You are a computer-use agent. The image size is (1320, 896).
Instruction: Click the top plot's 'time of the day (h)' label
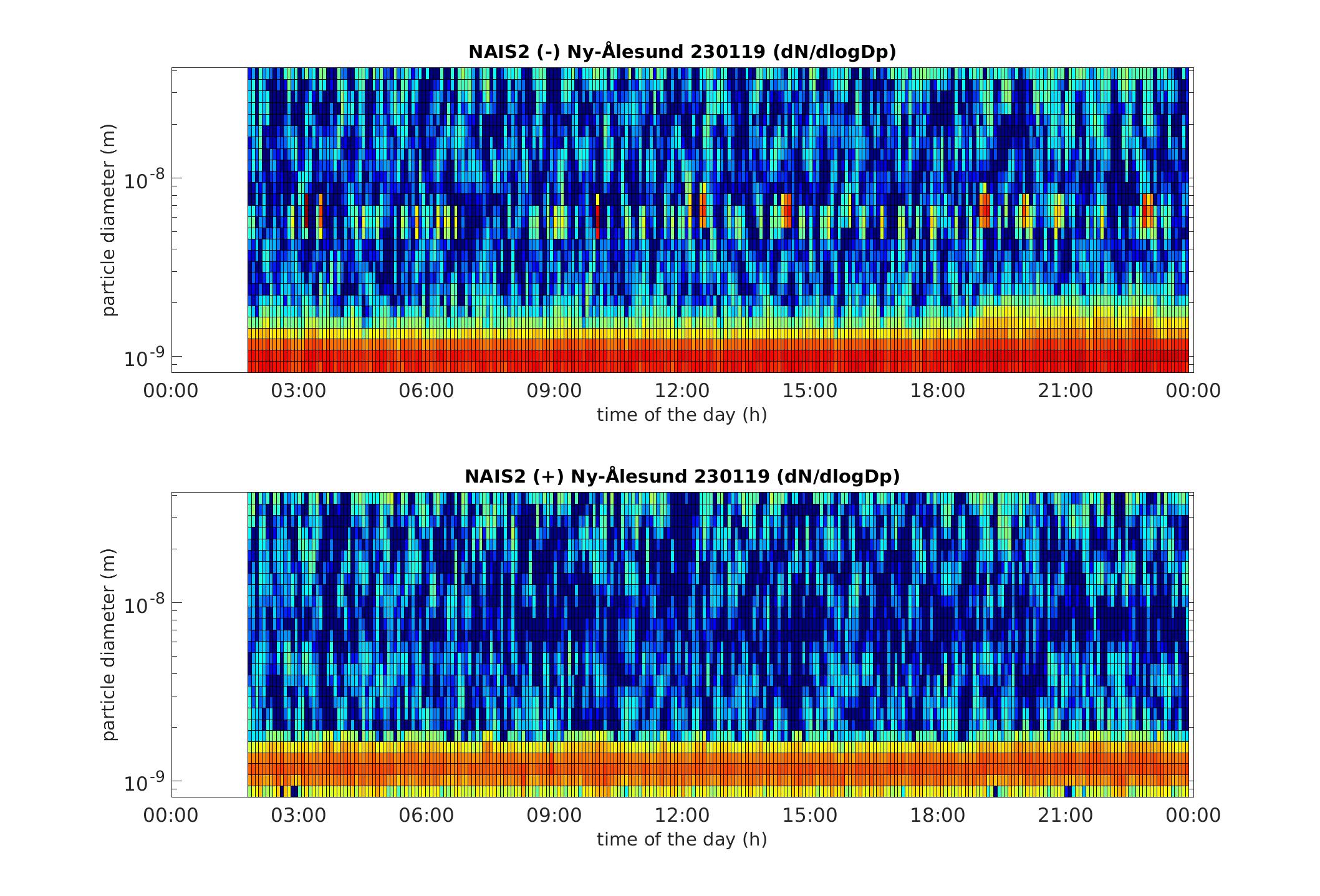pyautogui.click(x=682, y=415)
